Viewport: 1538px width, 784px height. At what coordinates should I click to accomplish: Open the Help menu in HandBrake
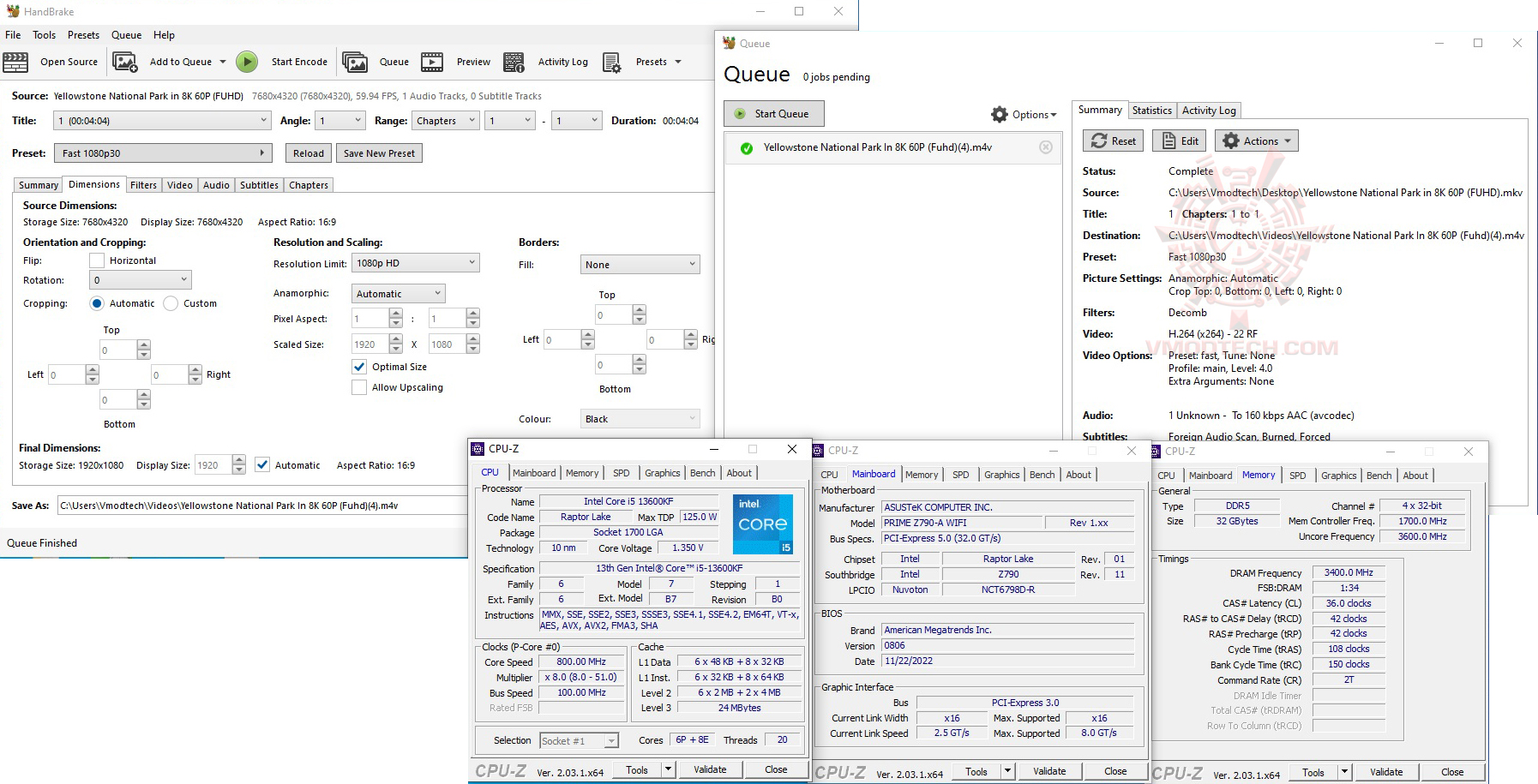click(164, 35)
